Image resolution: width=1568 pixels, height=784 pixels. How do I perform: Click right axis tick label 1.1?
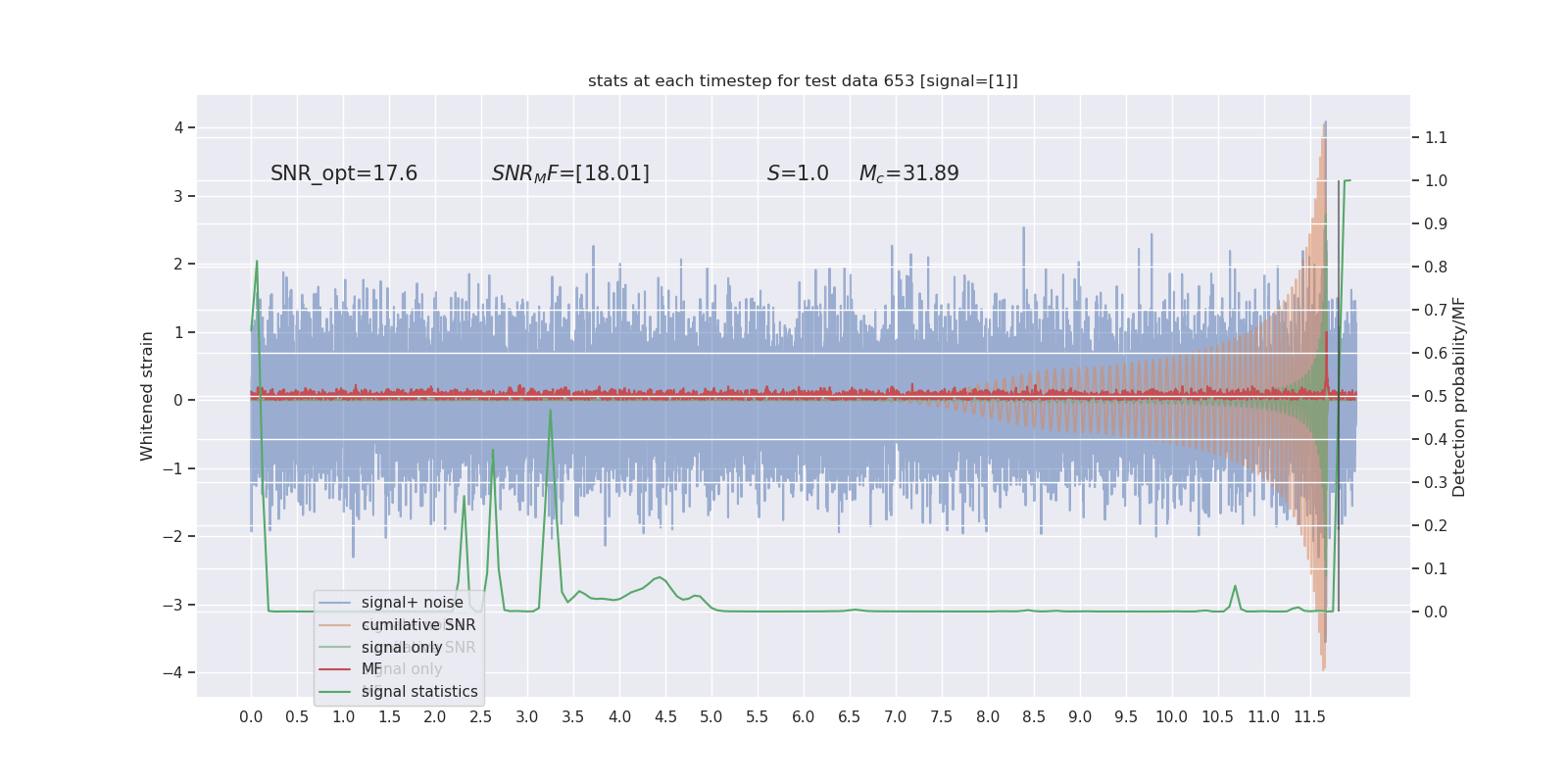(x=1436, y=138)
